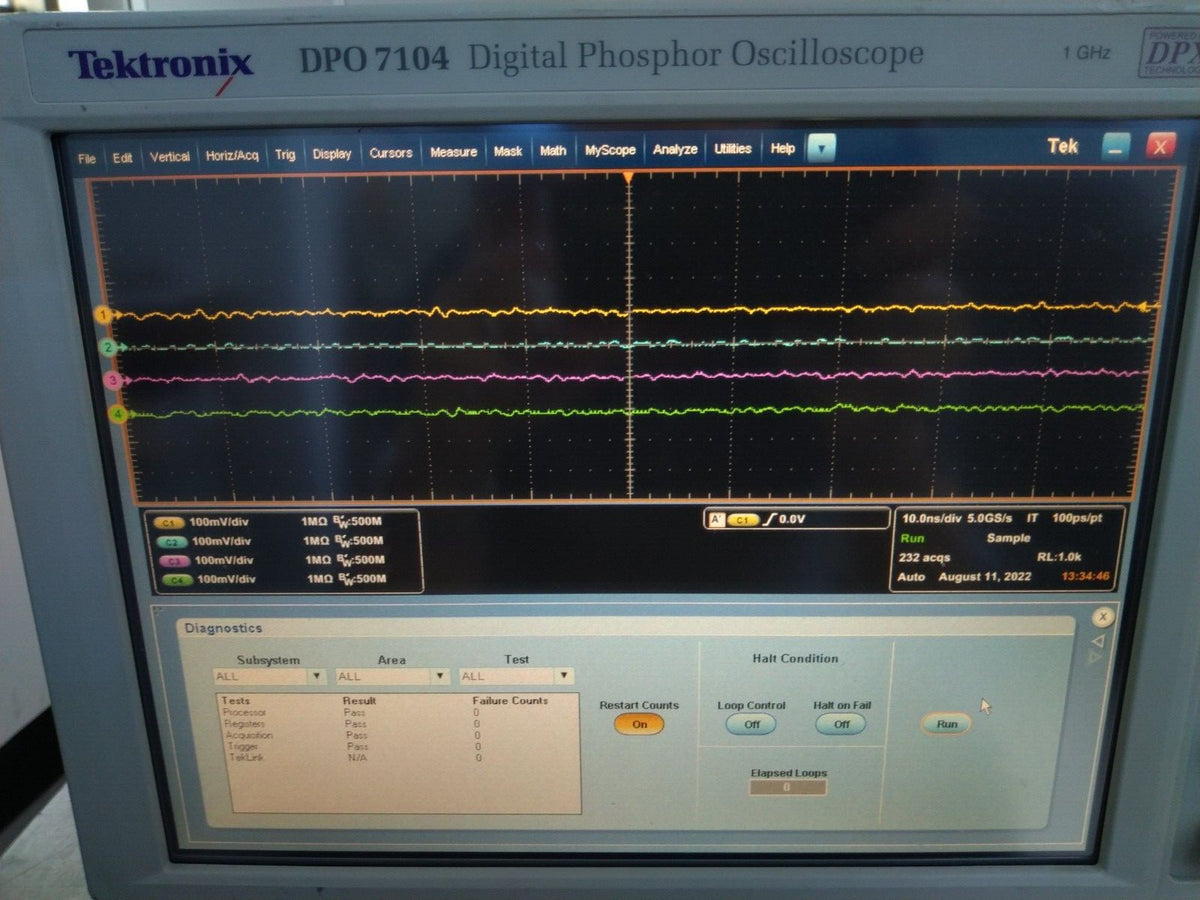Open the Test dropdown
The image size is (1200, 900).
[516, 676]
